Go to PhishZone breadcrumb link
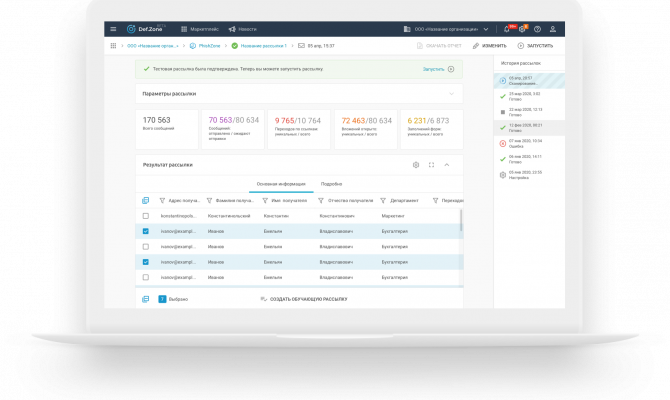670x400 pixels. (206, 46)
